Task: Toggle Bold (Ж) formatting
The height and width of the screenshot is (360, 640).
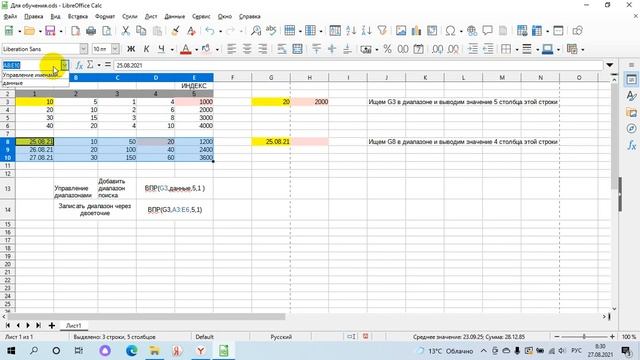Action: coord(131,49)
